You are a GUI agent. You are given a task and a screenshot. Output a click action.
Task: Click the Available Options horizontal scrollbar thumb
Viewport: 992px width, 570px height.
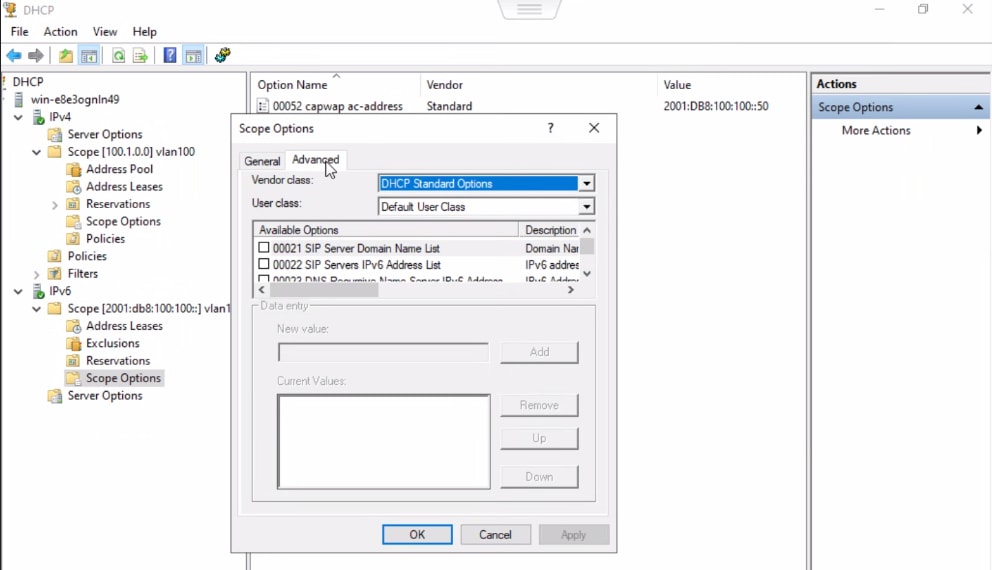pos(324,290)
